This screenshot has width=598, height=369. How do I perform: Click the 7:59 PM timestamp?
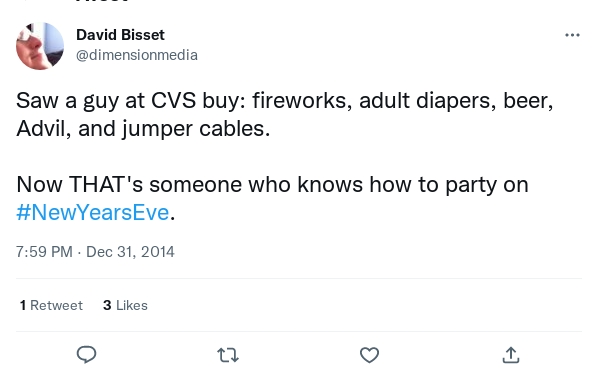coord(44,252)
